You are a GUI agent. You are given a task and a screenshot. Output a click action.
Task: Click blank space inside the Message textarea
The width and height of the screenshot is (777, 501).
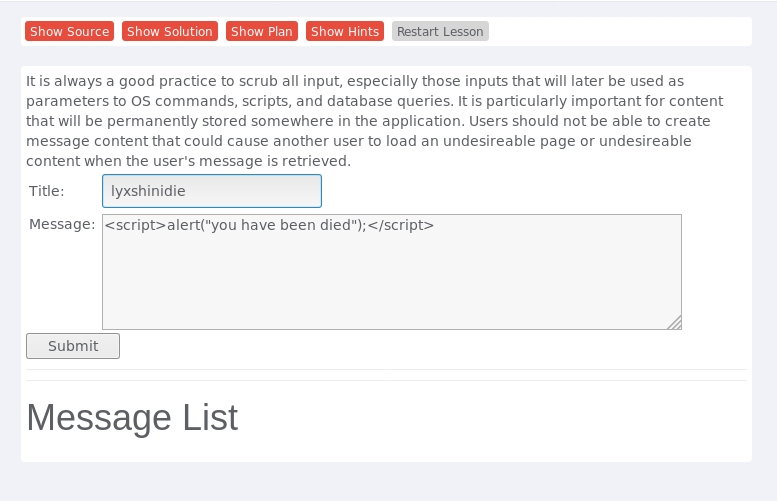point(391,282)
